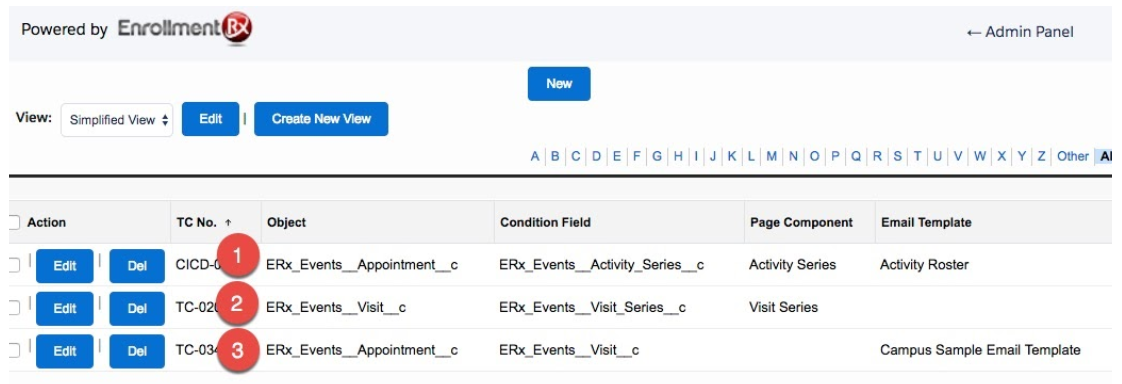Click the EnrollmentRx logo
1122x384 pixels.
[185, 29]
